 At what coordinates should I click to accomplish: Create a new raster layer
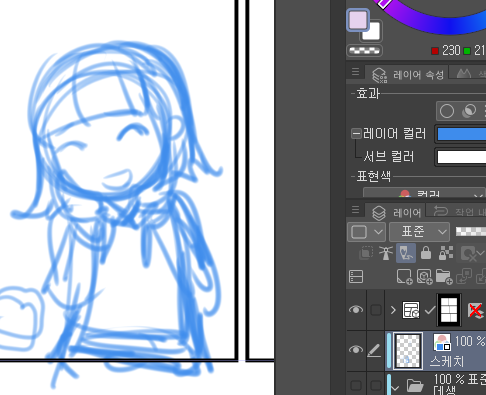click(404, 277)
